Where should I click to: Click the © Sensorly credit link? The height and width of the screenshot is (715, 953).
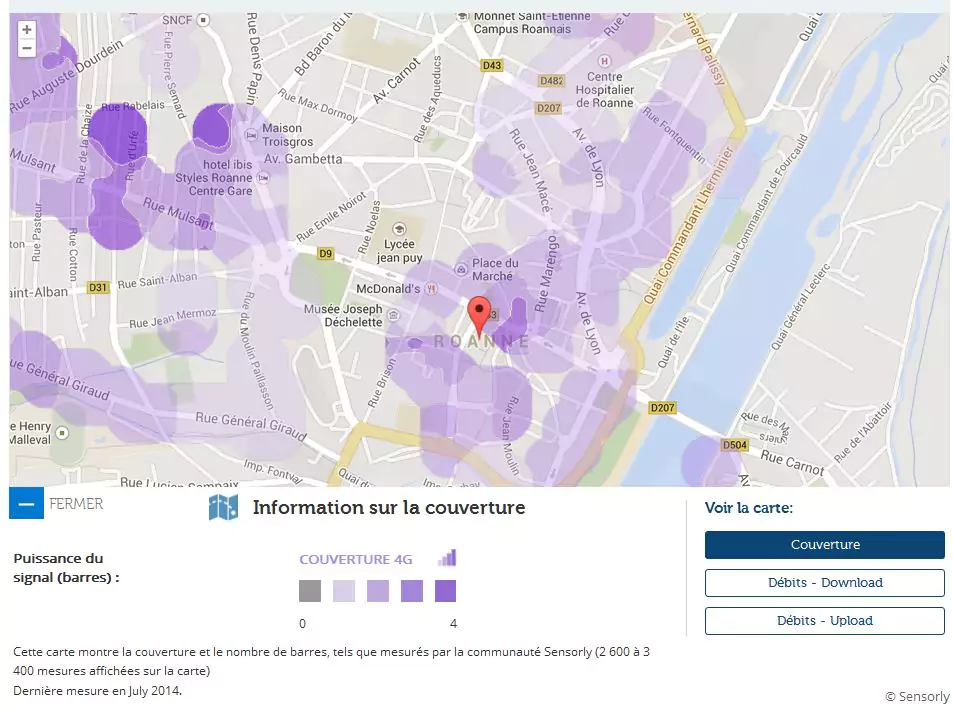coord(916,696)
